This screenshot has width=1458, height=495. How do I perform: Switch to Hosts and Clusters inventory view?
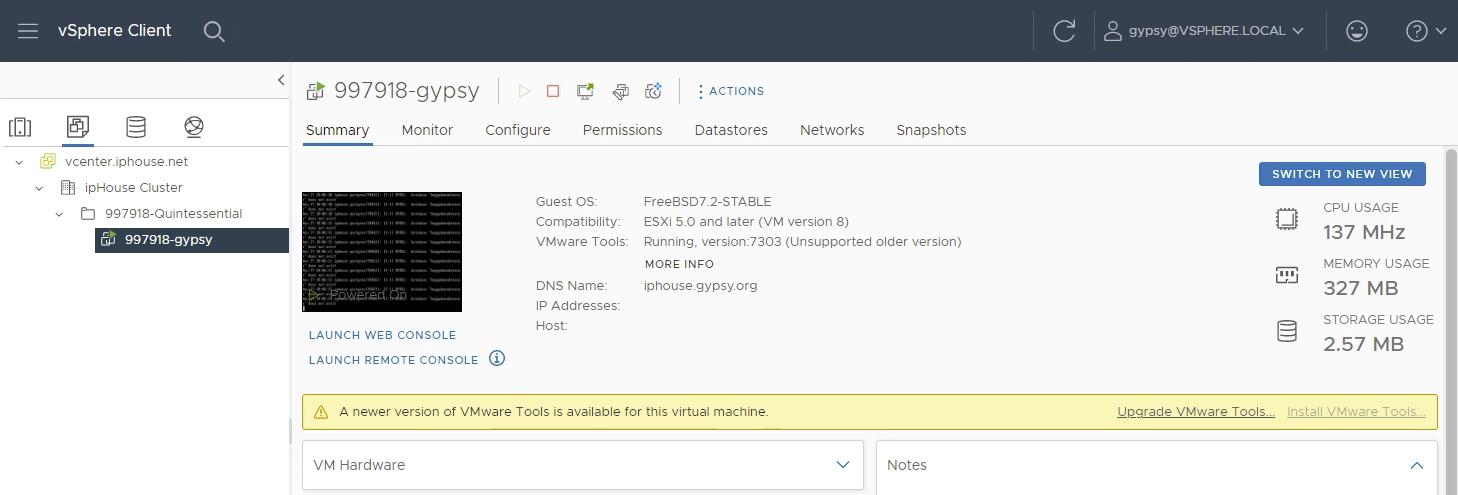tap(20, 127)
